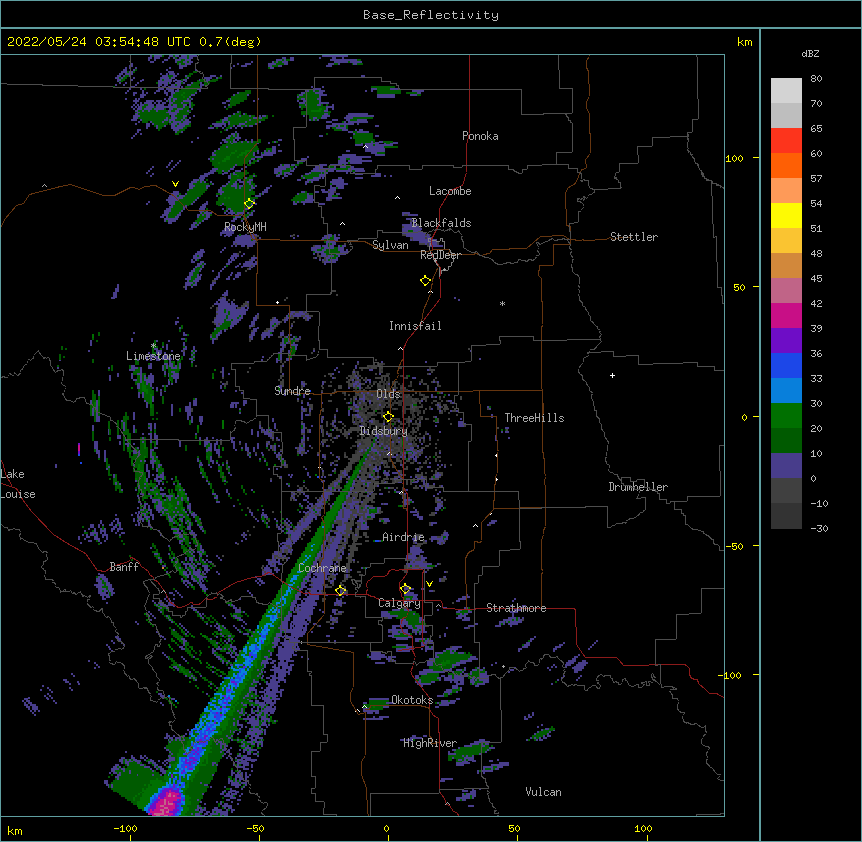Image resolution: width=862 pixels, height=842 pixels.
Task: Click the Blackfalds label
Action: tap(441, 223)
